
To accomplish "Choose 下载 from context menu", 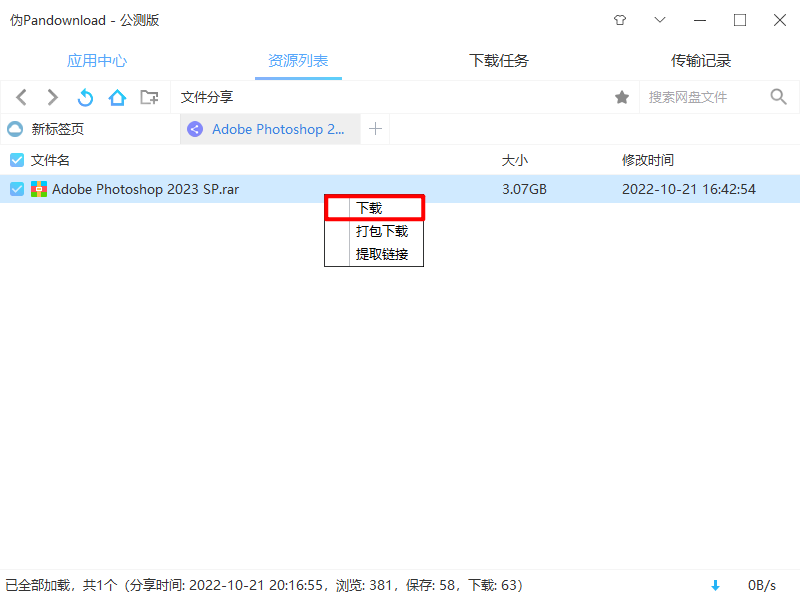I will coord(374,208).
